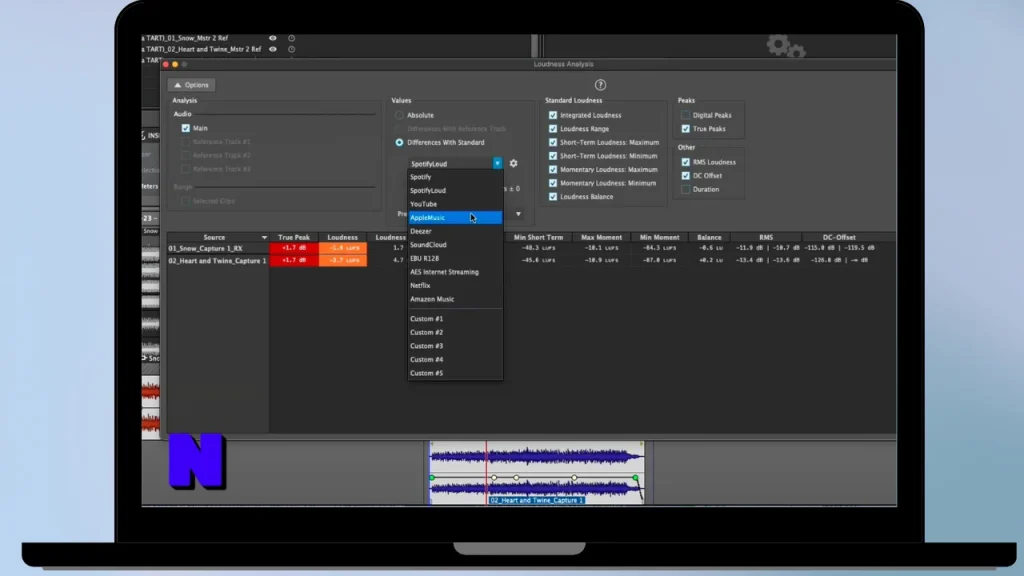This screenshot has height=576, width=1024.
Task: Toggle Integrated Loudness checkbox
Action: tap(553, 115)
